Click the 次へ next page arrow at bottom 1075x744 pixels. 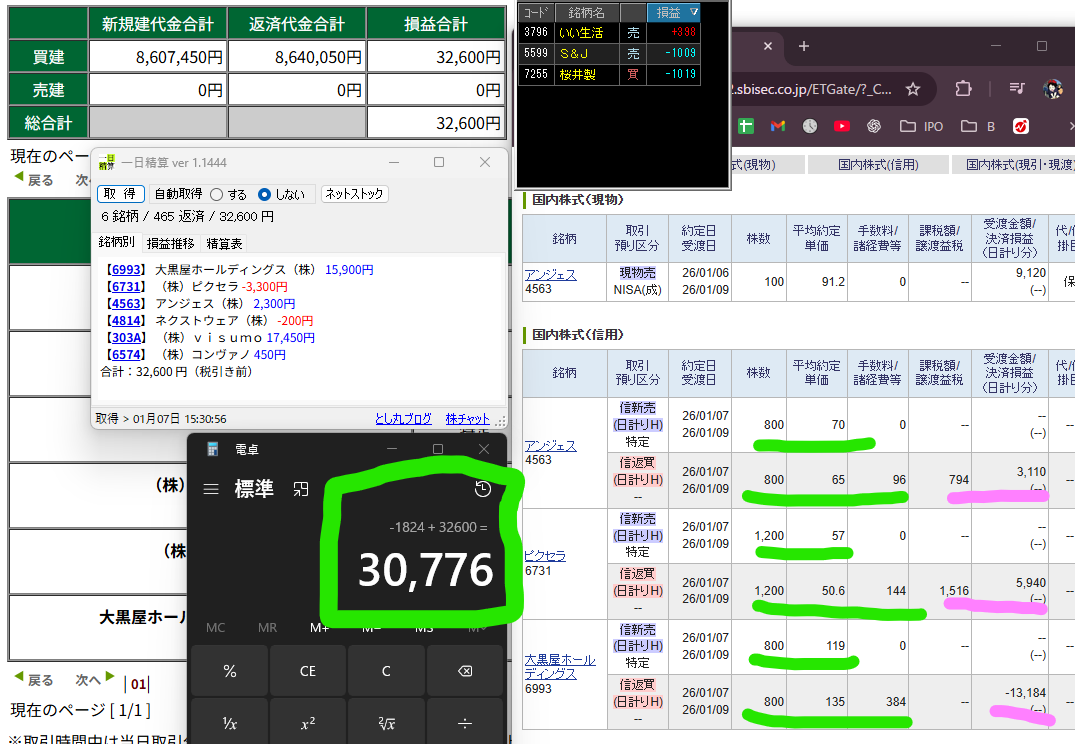95,680
